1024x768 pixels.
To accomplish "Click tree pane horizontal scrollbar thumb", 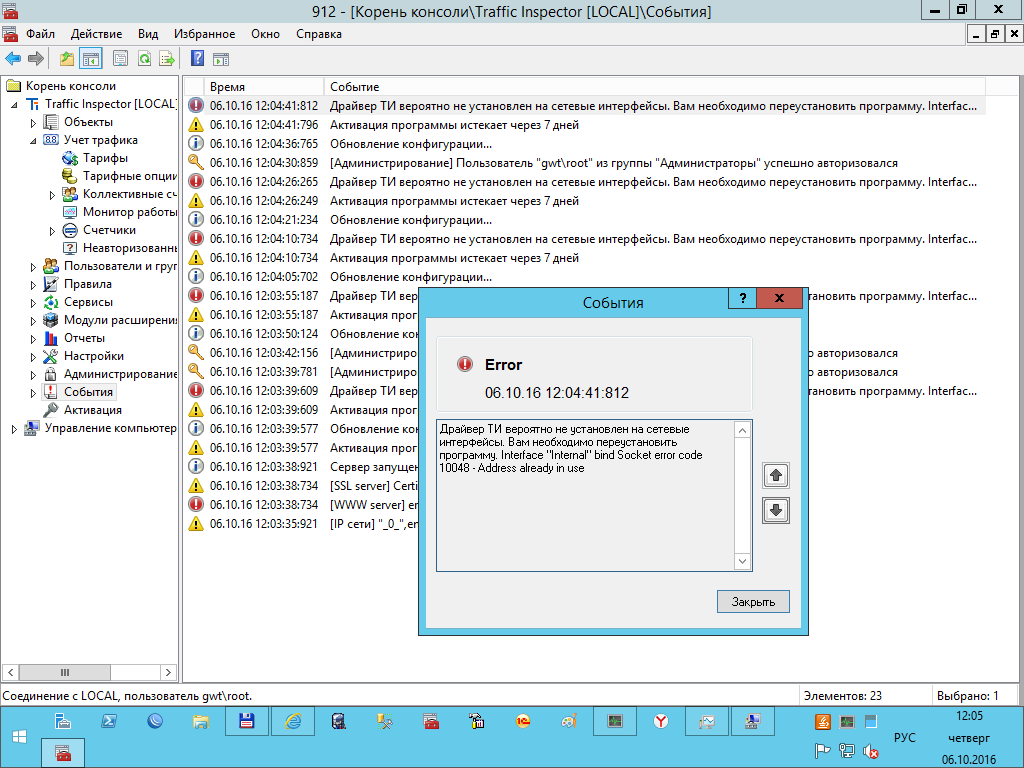I will click(65, 672).
